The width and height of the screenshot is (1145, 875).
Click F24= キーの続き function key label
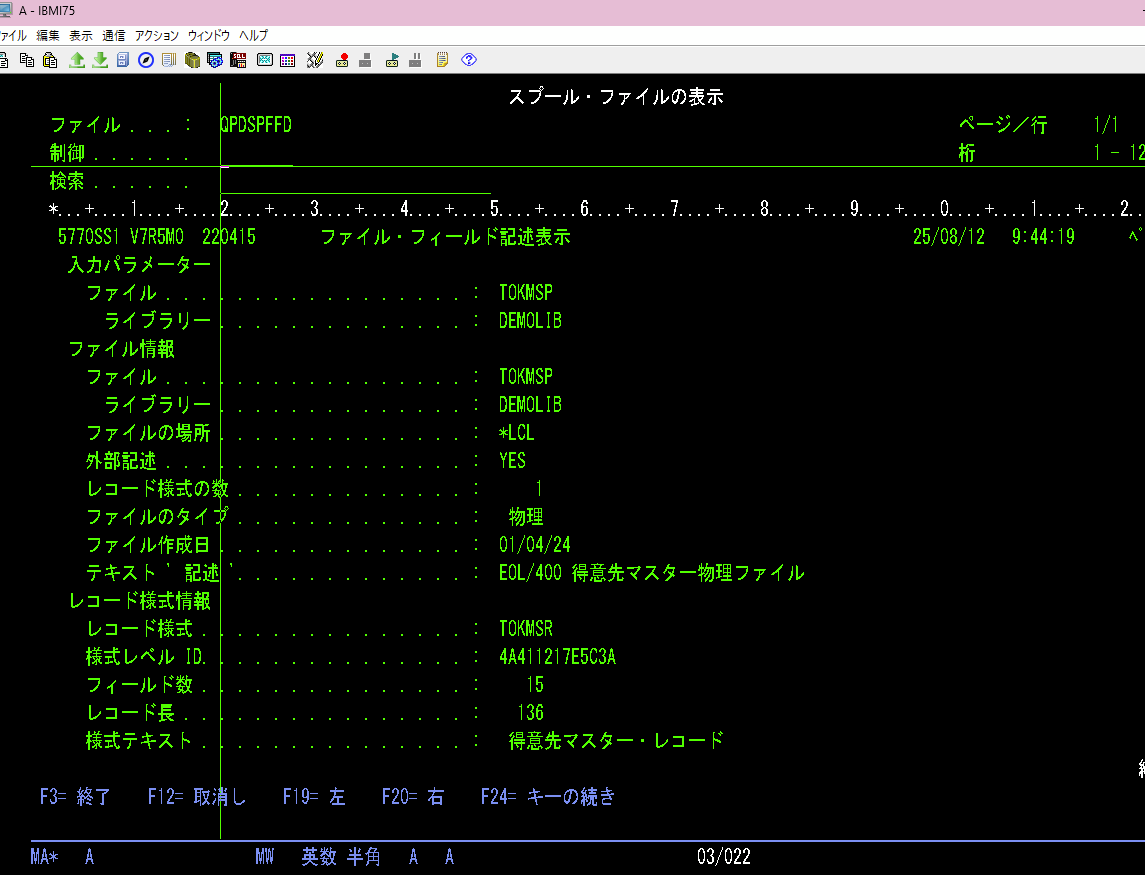548,796
